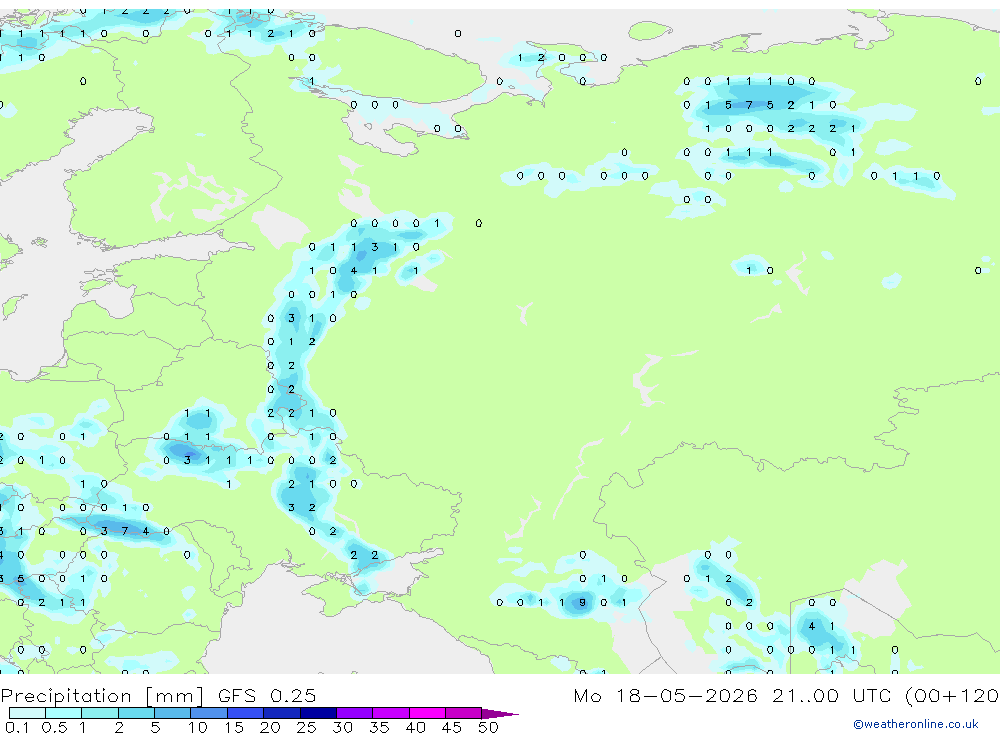Click the '21..00 UTC' time text
This screenshot has width=1000, height=733.
(834, 695)
